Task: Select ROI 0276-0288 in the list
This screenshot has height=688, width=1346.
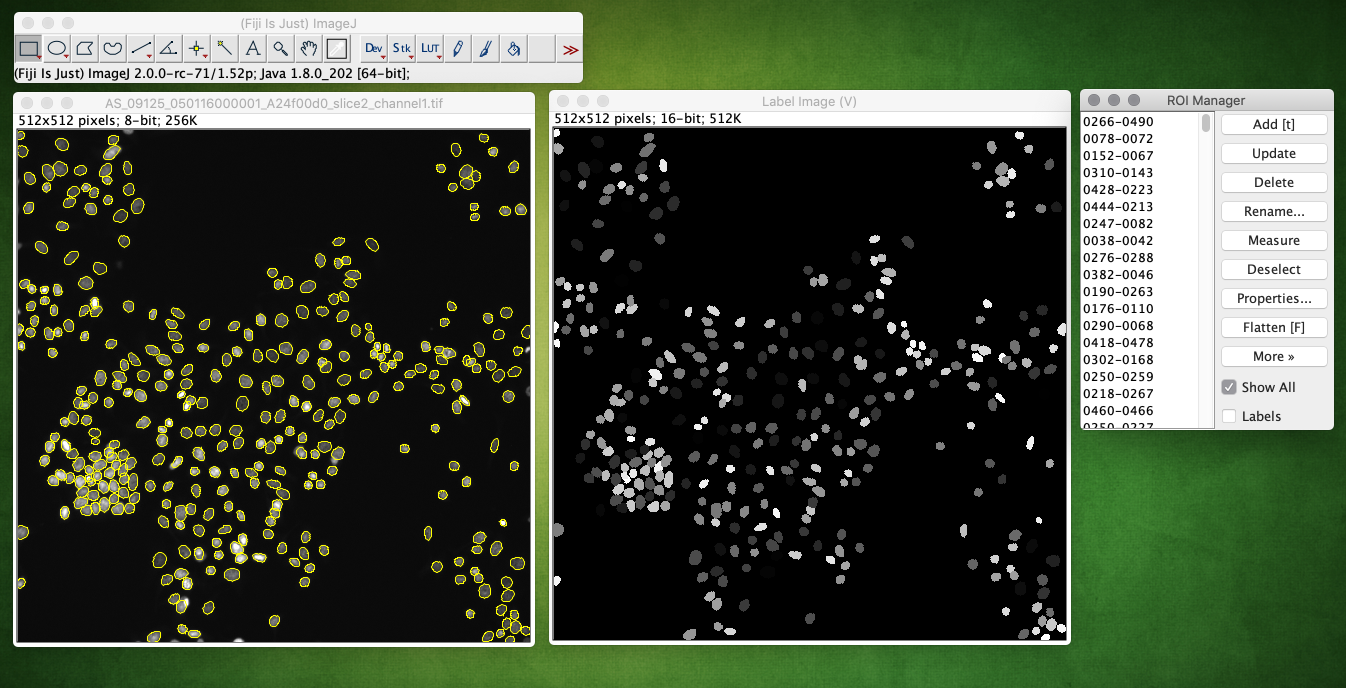Action: (1141, 258)
